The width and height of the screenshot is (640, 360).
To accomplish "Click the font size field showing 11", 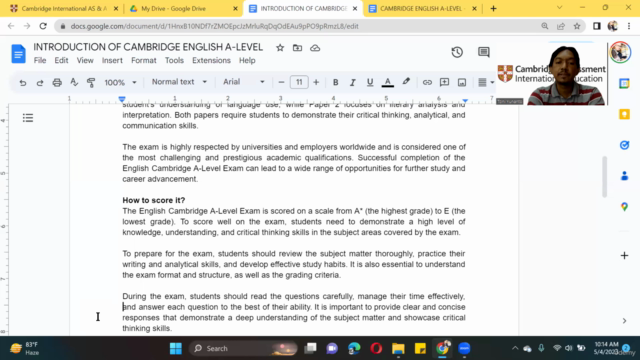I will point(299,82).
